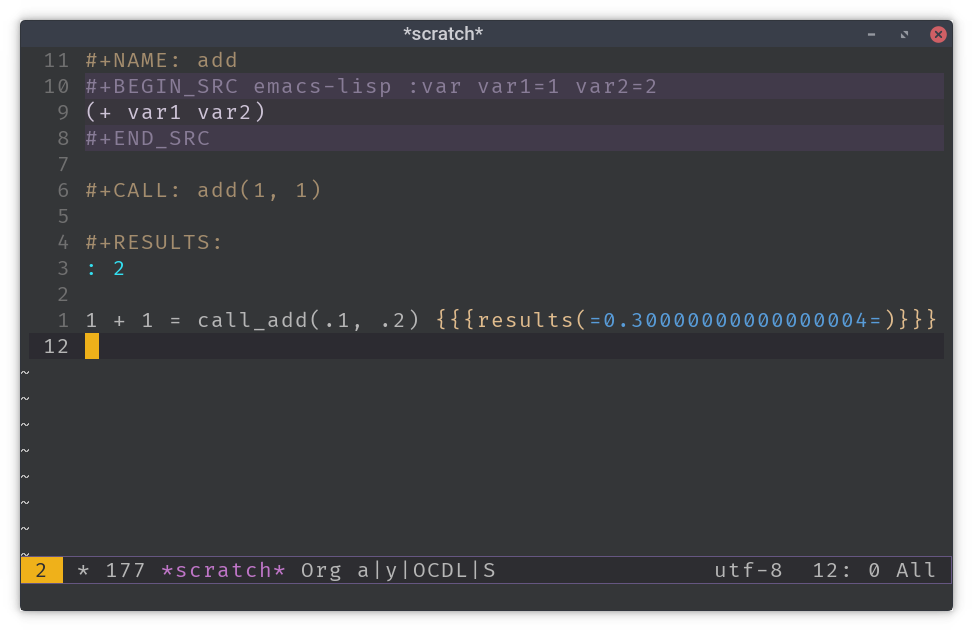Place cursor on the #+NAME: add line
Screen dimensions: 973x631
coord(160,60)
